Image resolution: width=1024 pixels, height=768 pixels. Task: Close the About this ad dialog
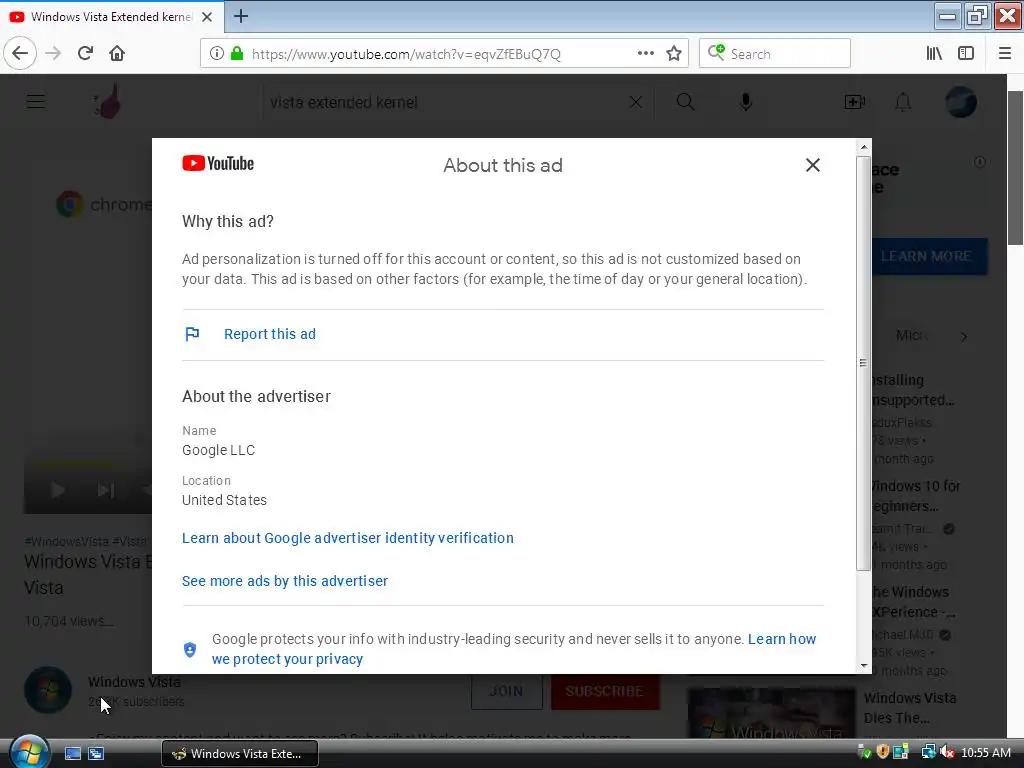tap(812, 165)
